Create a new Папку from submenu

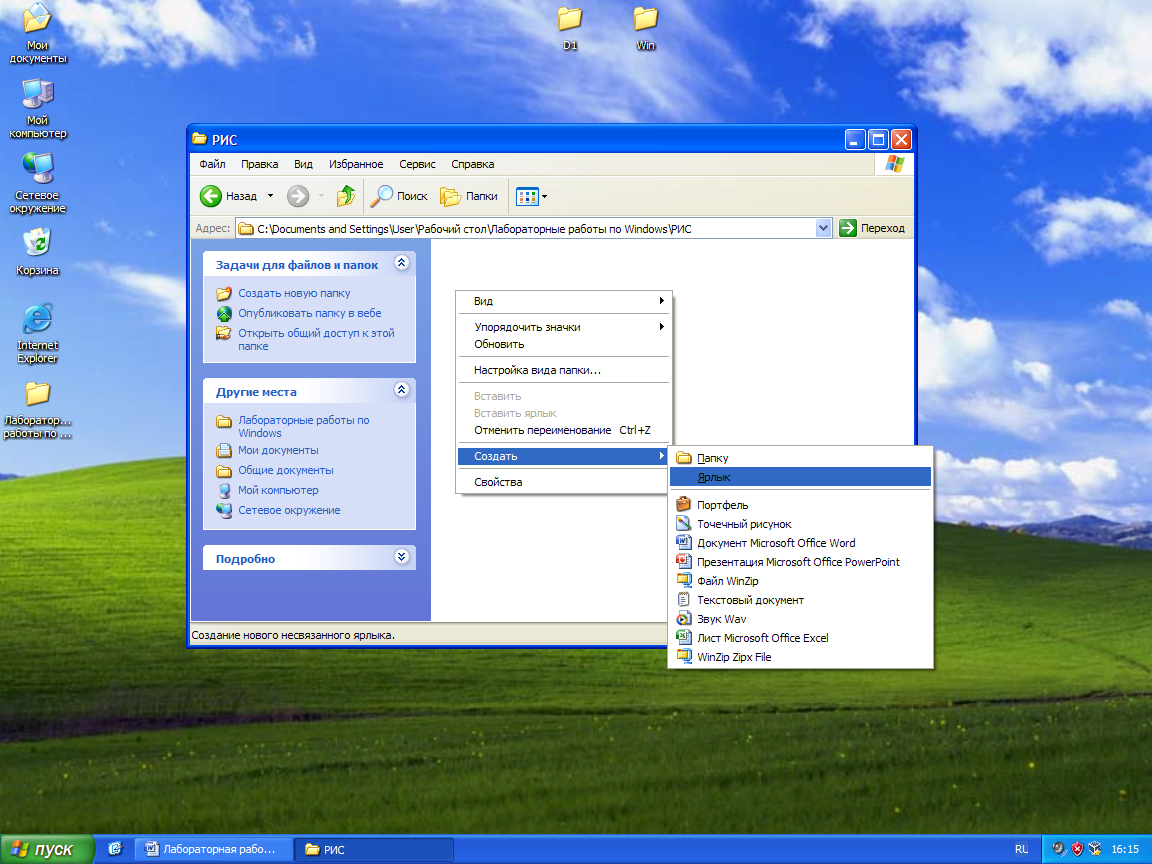point(800,458)
